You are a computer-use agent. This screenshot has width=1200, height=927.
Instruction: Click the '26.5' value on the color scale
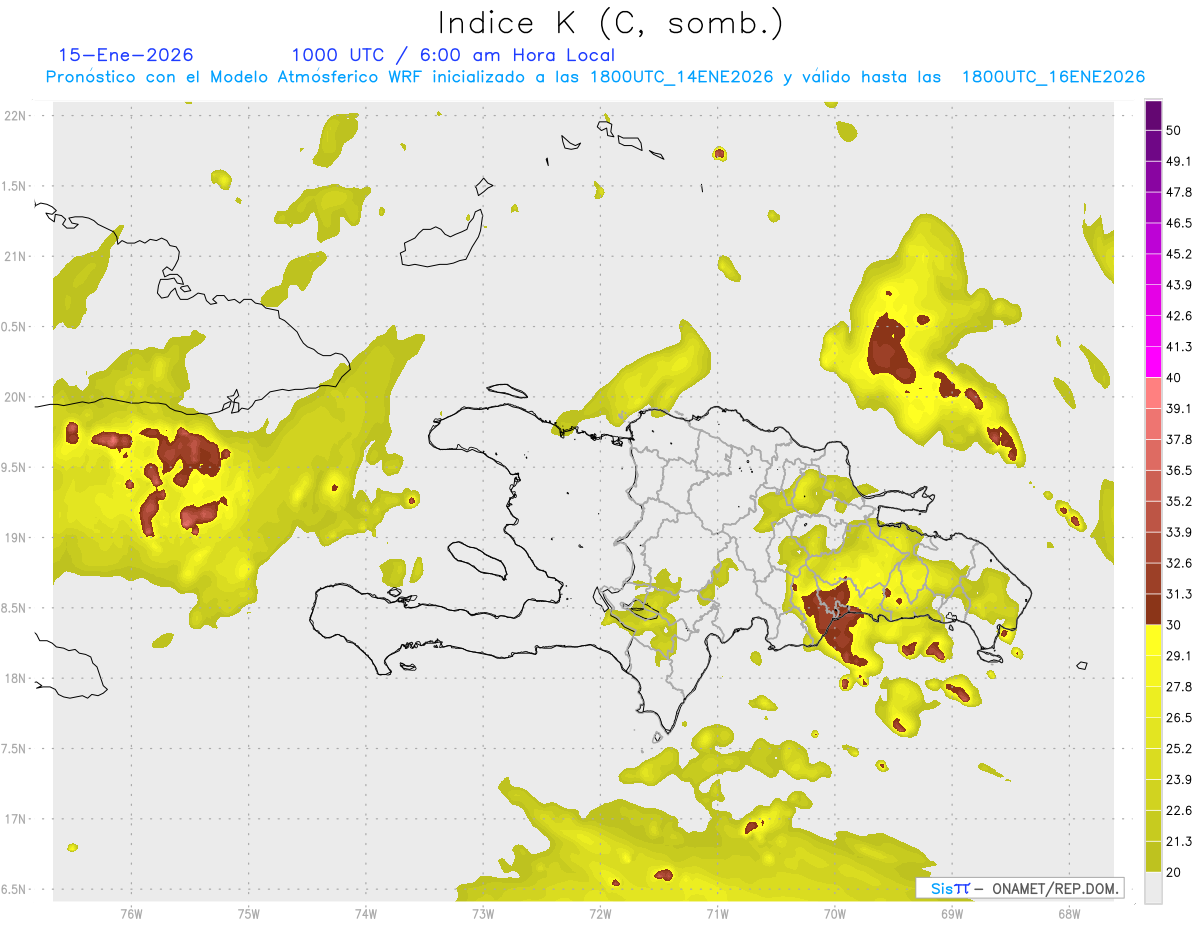click(1179, 718)
